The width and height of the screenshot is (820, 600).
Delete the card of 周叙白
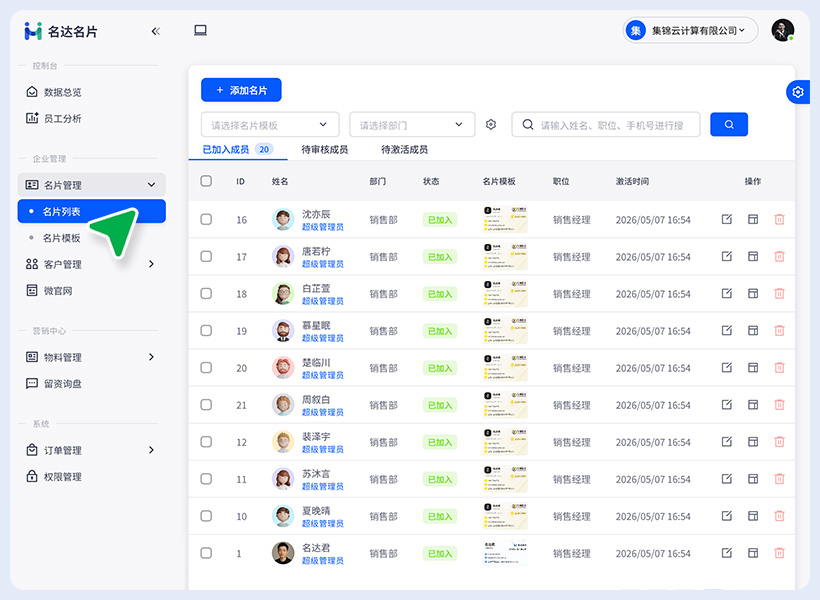779,405
